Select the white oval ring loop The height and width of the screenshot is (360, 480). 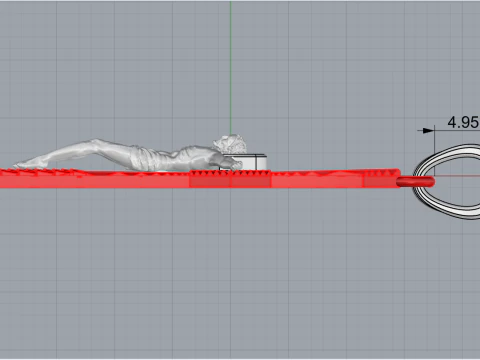point(446,182)
